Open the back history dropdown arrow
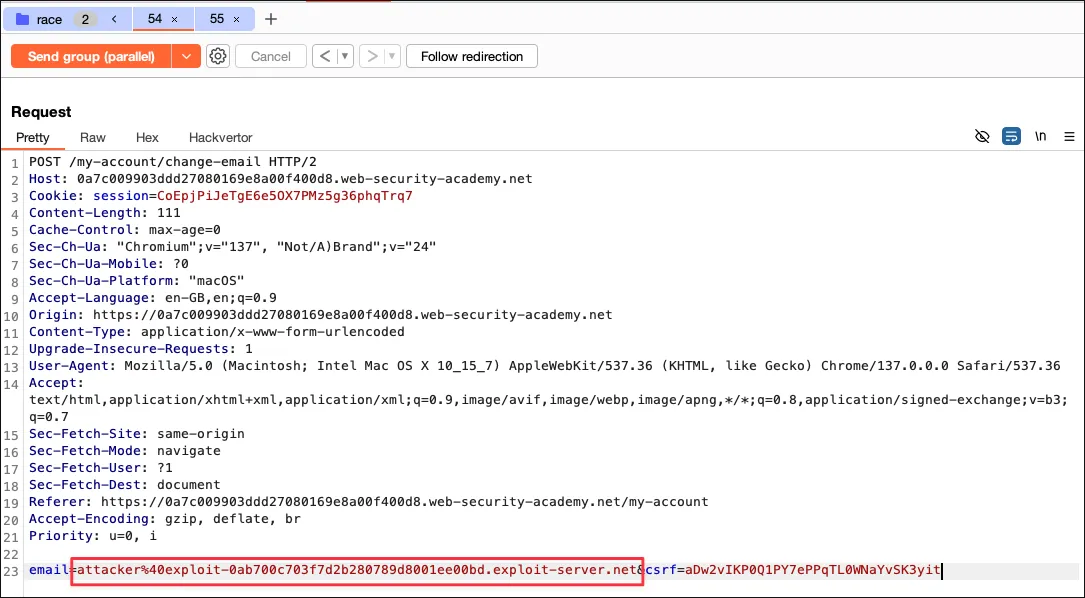1085x598 pixels. tap(346, 57)
